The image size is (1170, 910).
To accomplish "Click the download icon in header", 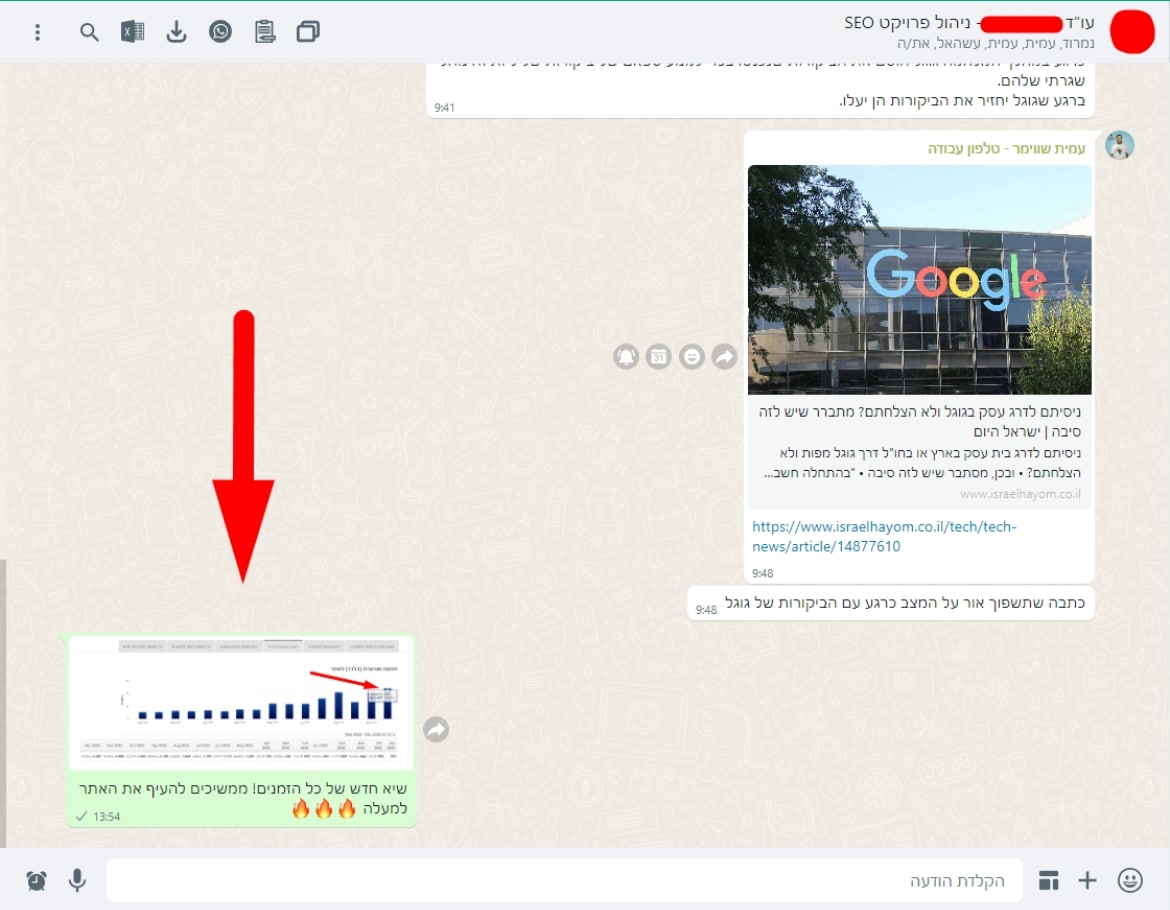I will click(176, 31).
